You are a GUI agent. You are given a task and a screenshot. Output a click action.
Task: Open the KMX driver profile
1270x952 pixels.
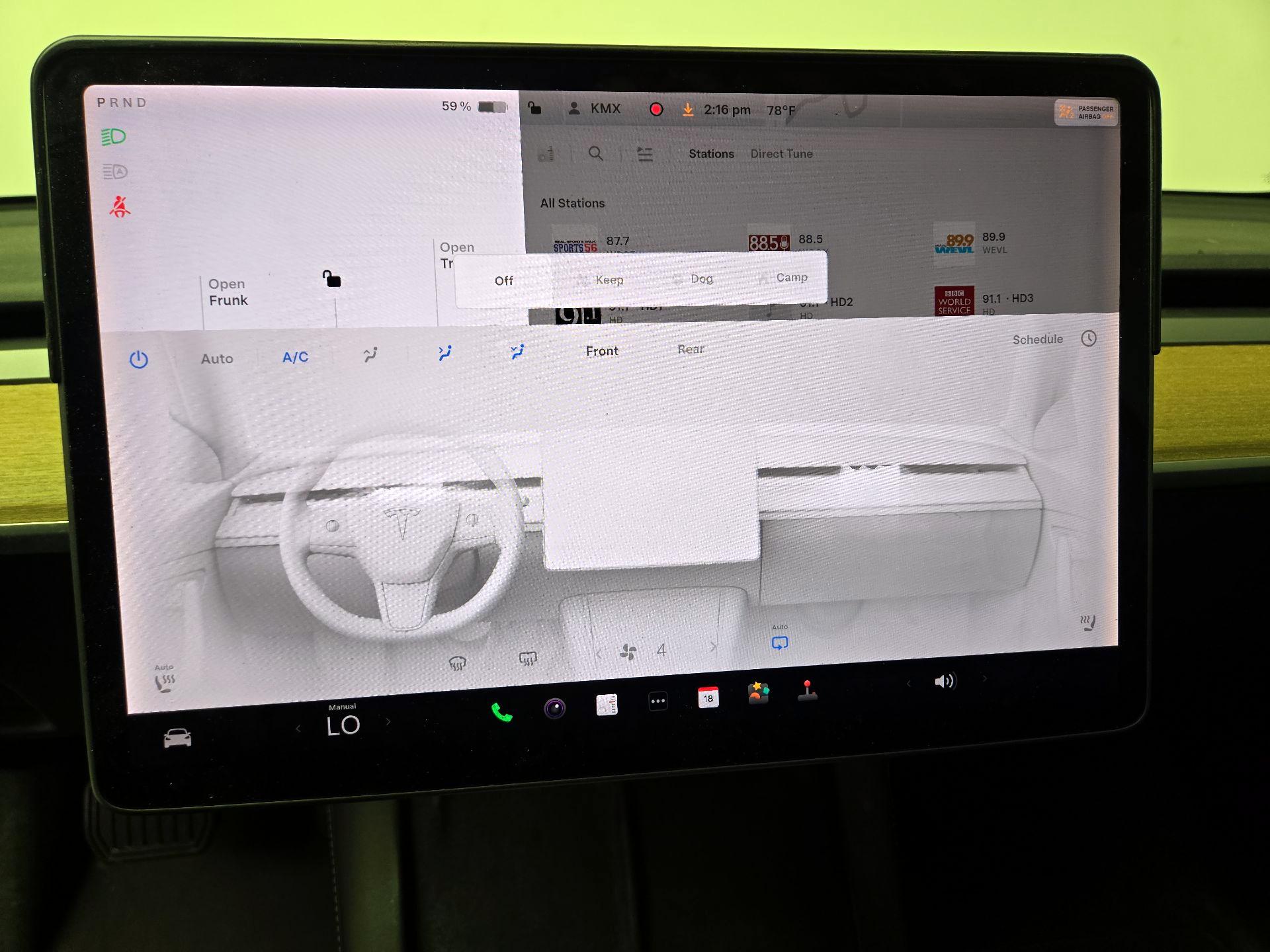tap(595, 108)
